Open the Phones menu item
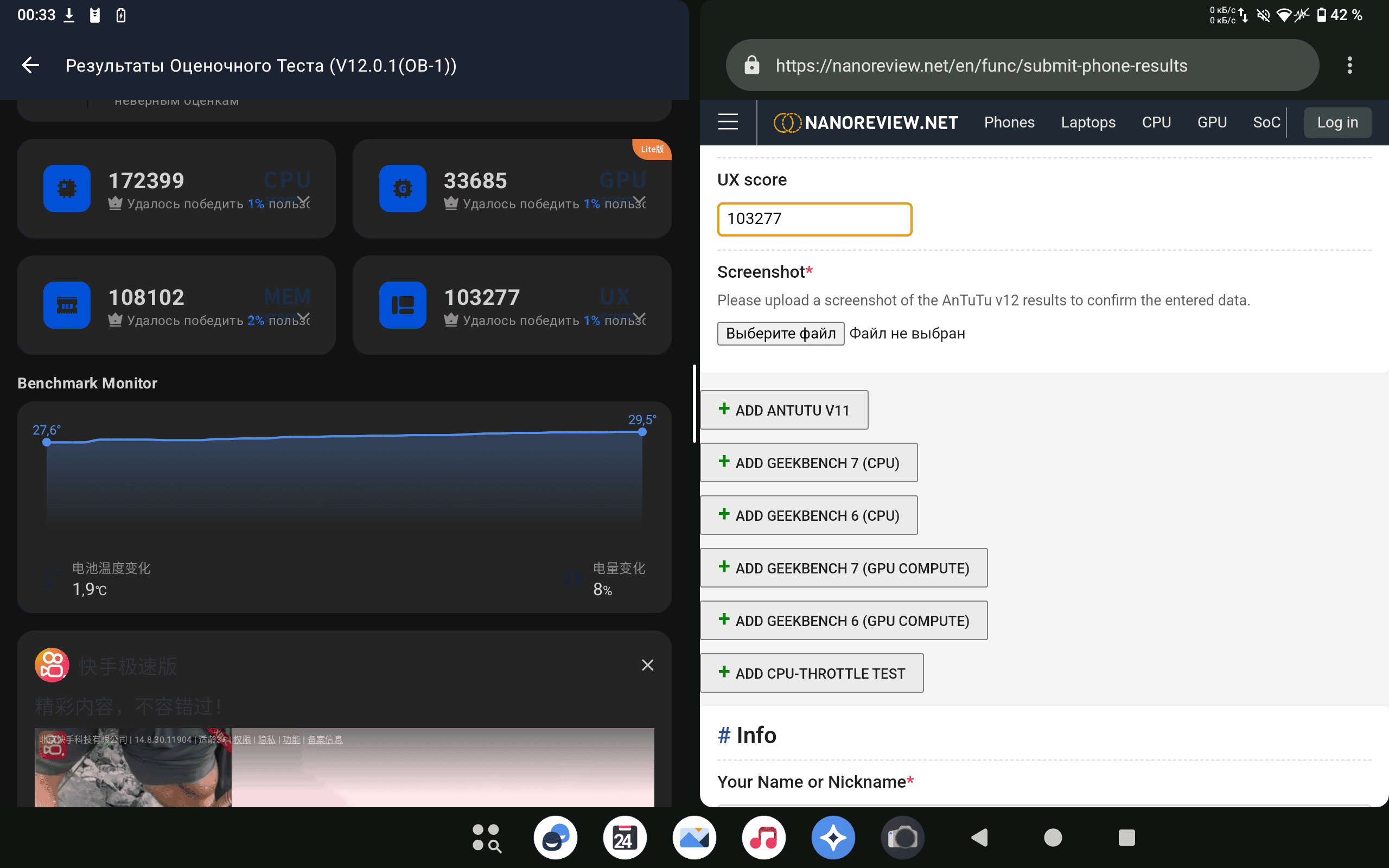 point(1009,122)
